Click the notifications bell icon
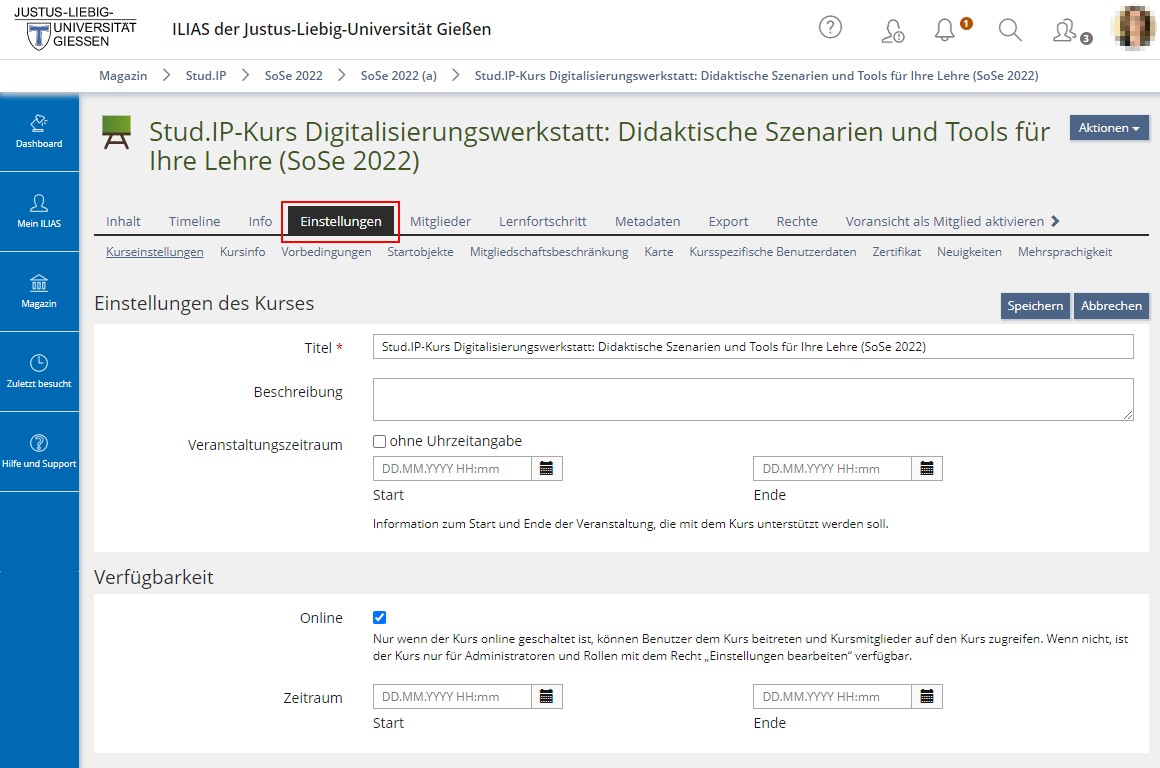1160x768 pixels. pyautogui.click(x=945, y=30)
